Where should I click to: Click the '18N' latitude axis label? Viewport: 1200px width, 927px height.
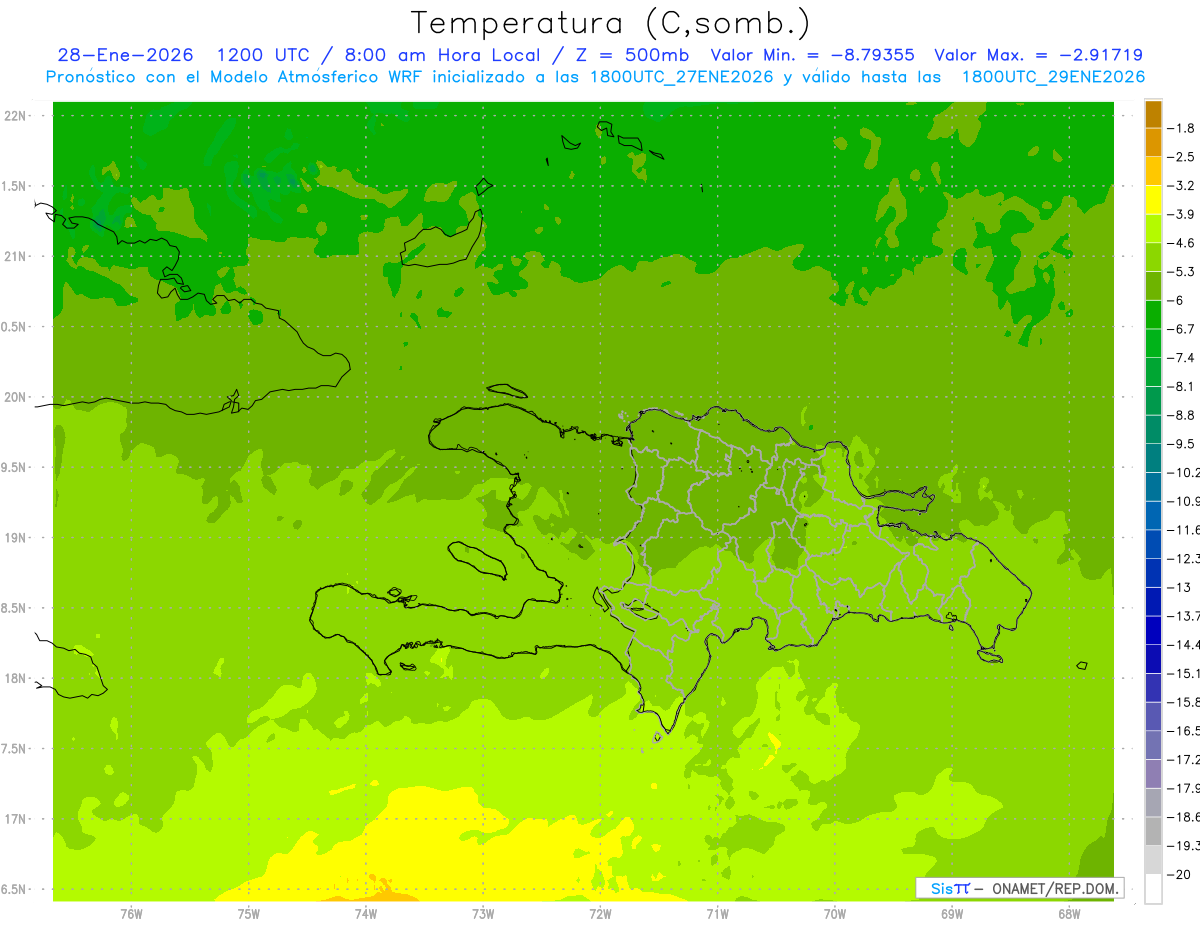(x=15, y=679)
